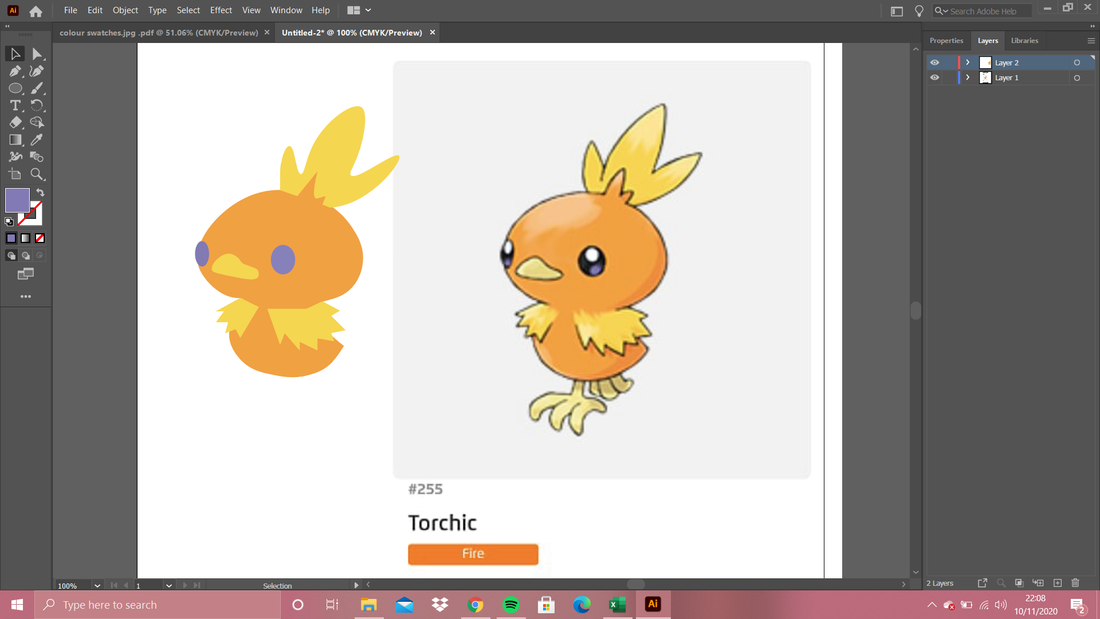This screenshot has height=619, width=1100.
Task: Click Collect for Export icon in Layers panel
Action: point(982,583)
